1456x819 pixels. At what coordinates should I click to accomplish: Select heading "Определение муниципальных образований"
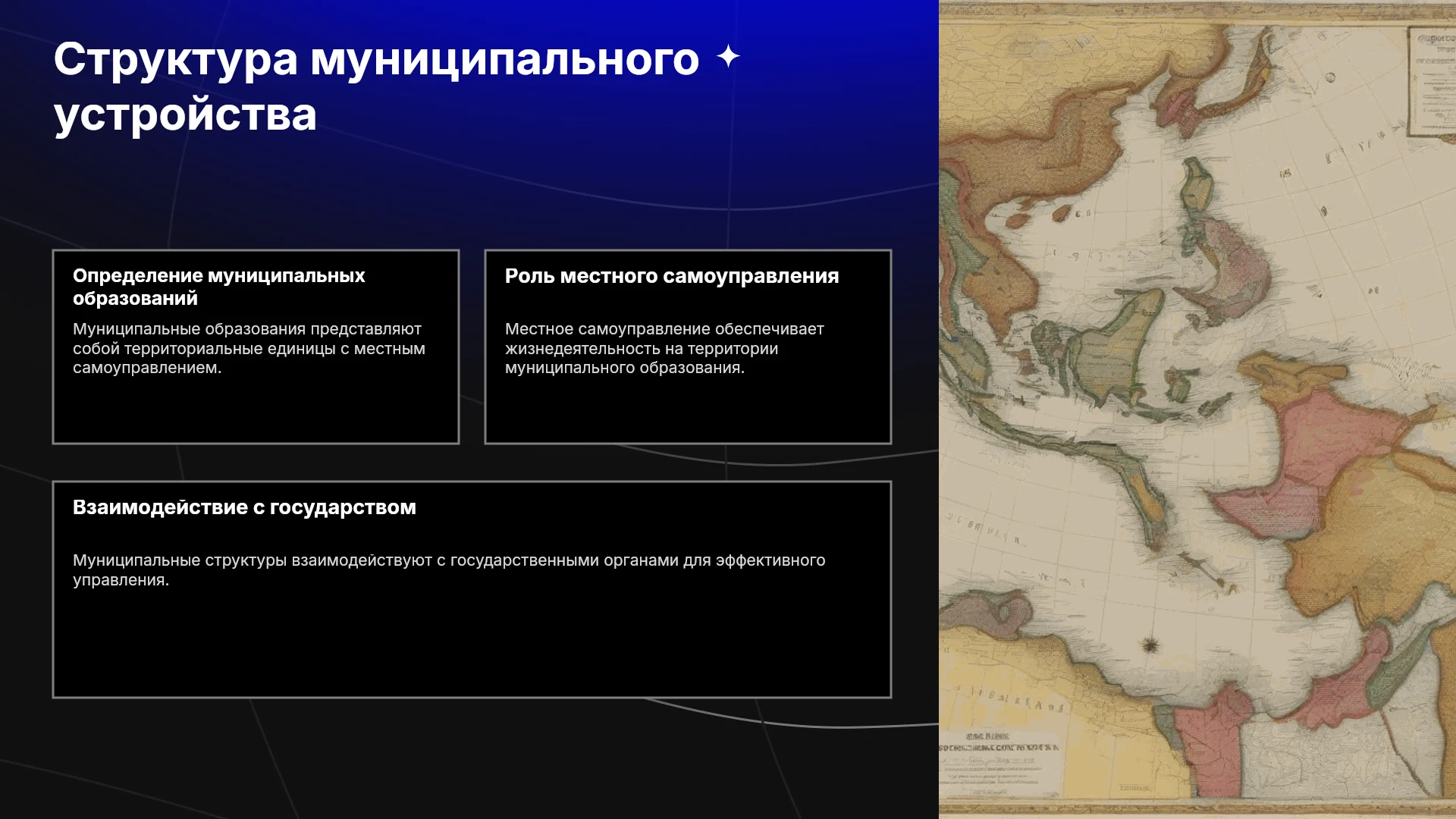pyautogui.click(x=219, y=287)
